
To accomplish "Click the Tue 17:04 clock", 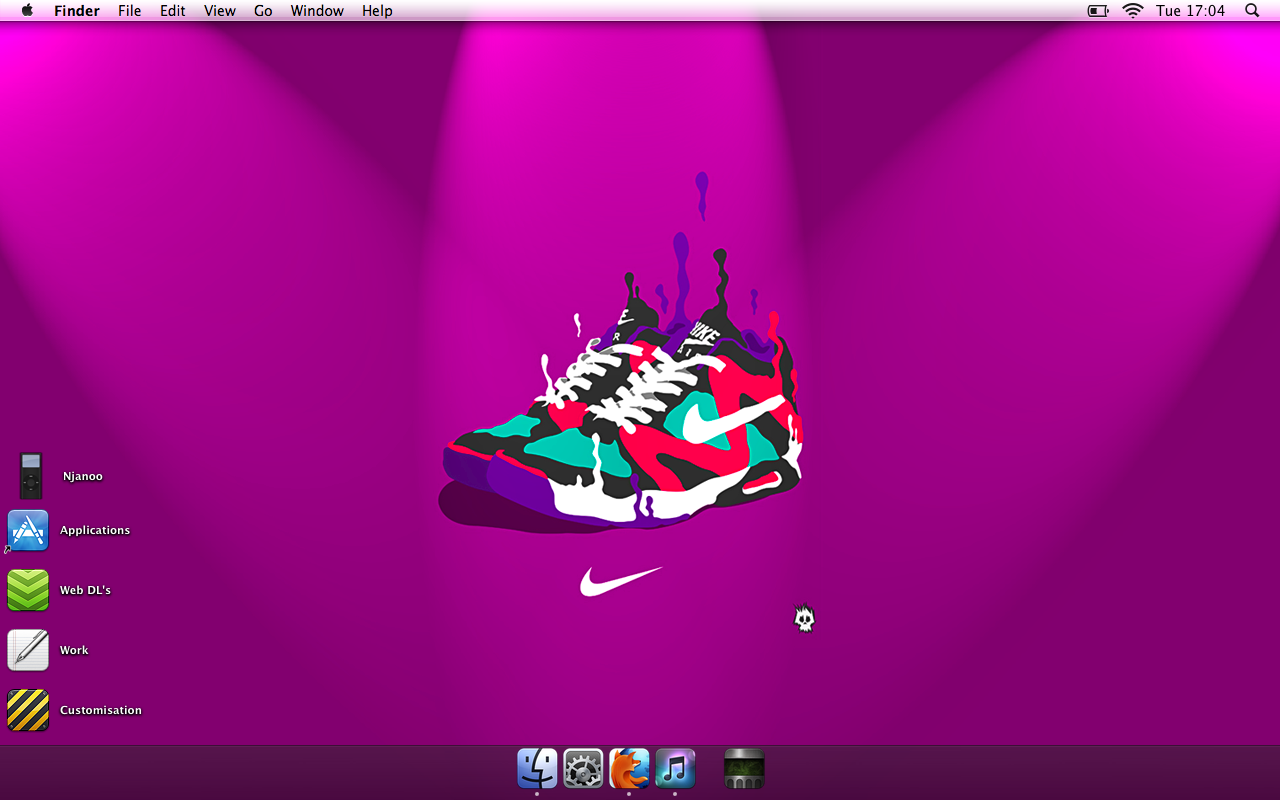I will pos(1190,11).
